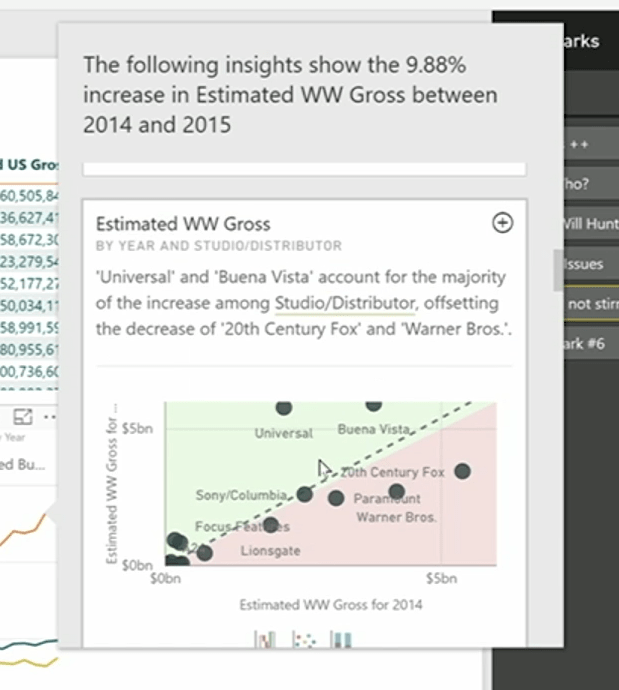
Task: Select the Buena Vista data point
Action: (x=374, y=406)
